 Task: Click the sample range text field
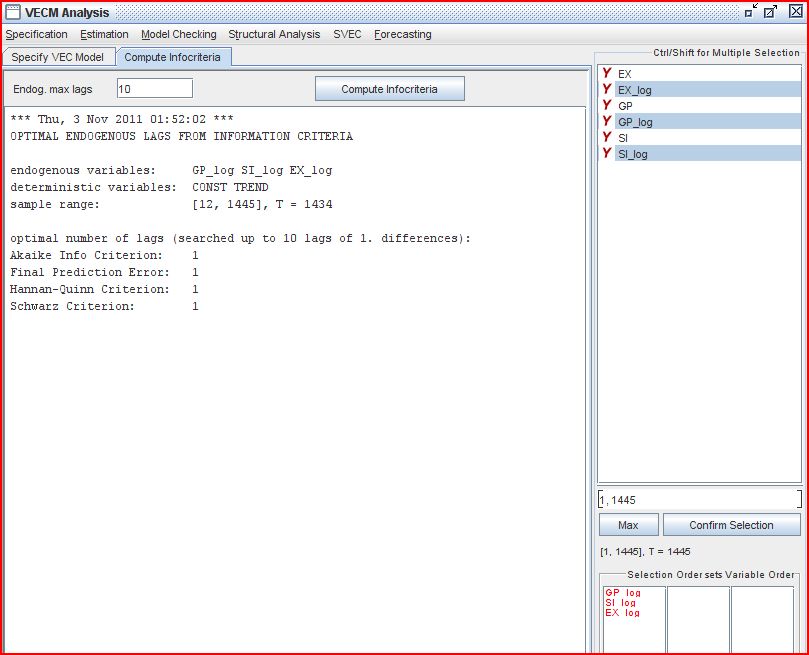click(698, 499)
